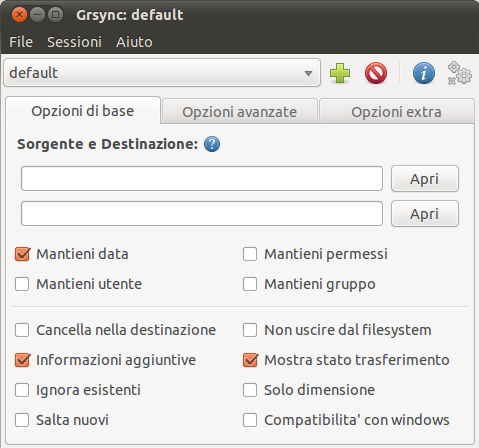Delete session using red prohibition icon
The height and width of the screenshot is (448, 479).
pyautogui.click(x=376, y=73)
